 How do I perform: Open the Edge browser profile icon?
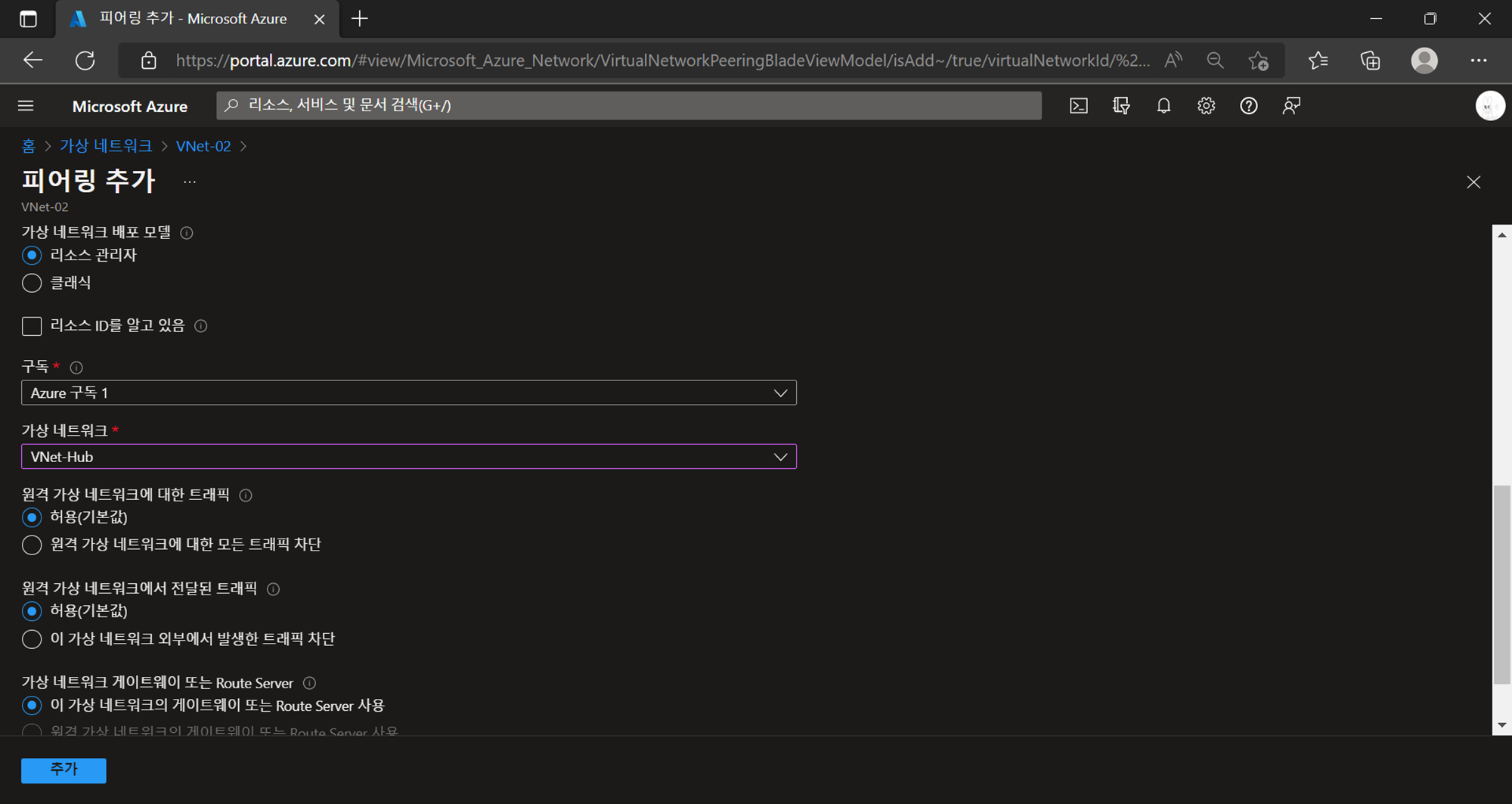[1424, 61]
